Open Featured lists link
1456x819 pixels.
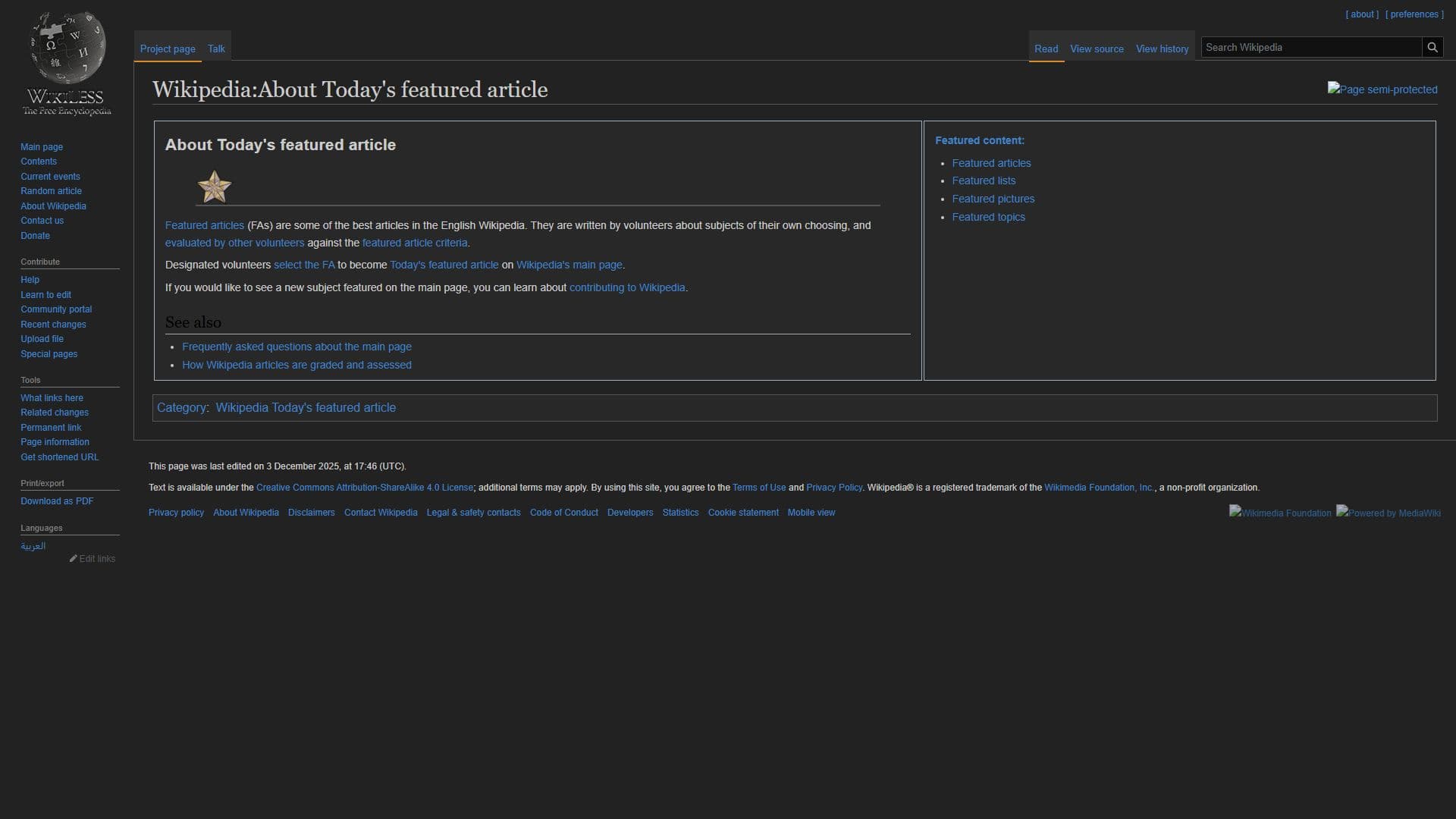(984, 180)
